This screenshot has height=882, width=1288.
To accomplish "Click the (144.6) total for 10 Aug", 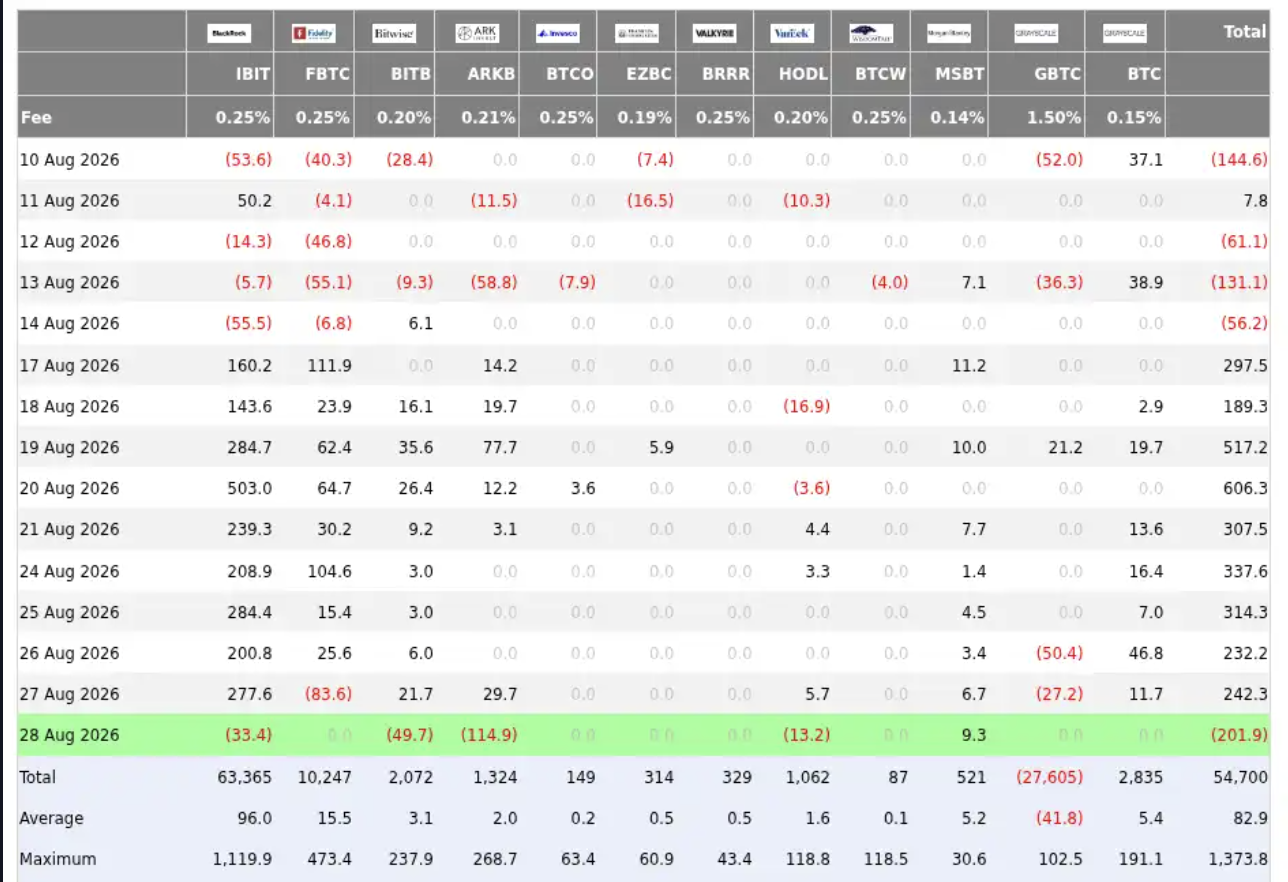I will click(x=1240, y=159).
